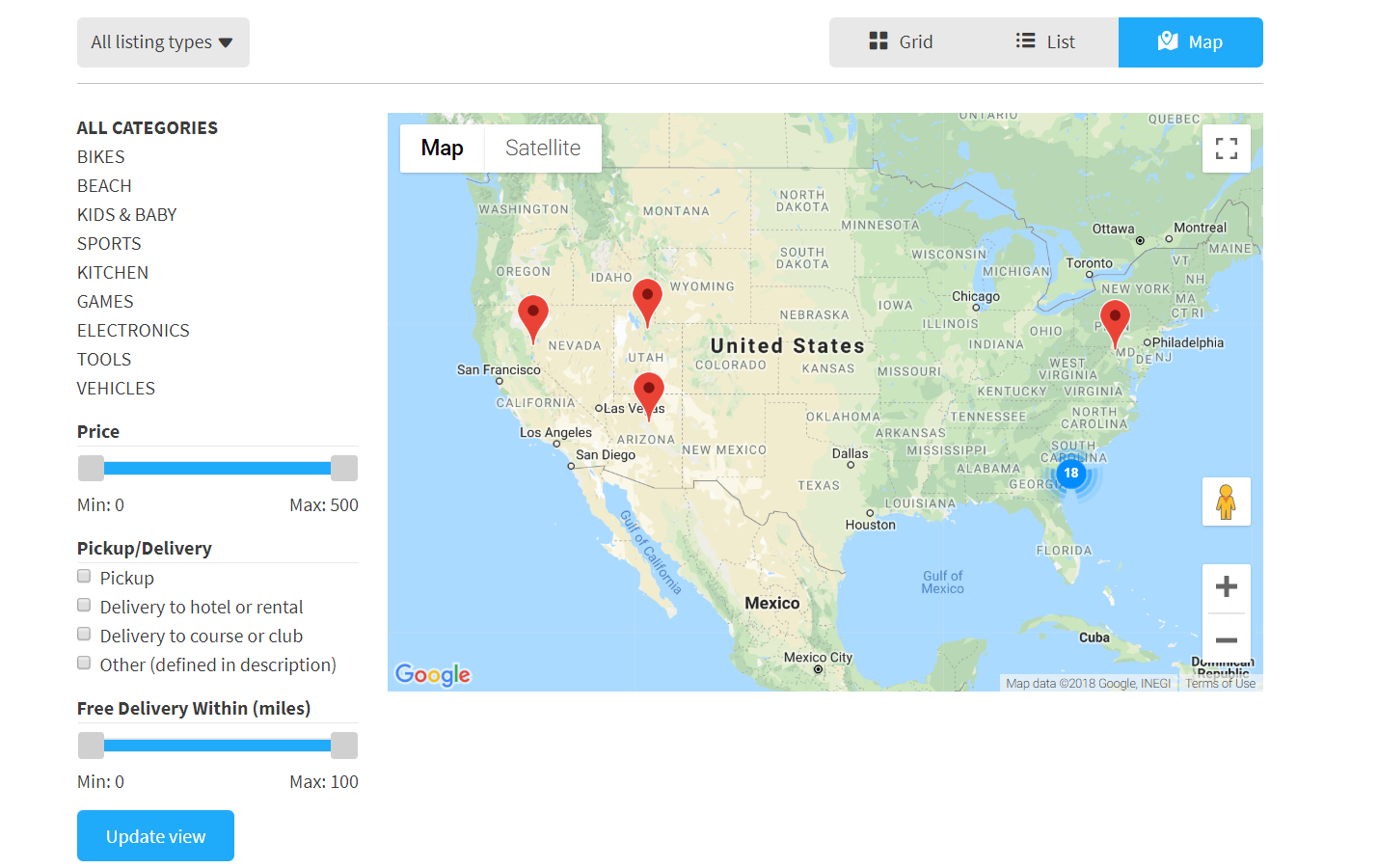The height and width of the screenshot is (868, 1378).
Task: Click the Free Delivery Within (miles) heading
Action: (x=194, y=709)
